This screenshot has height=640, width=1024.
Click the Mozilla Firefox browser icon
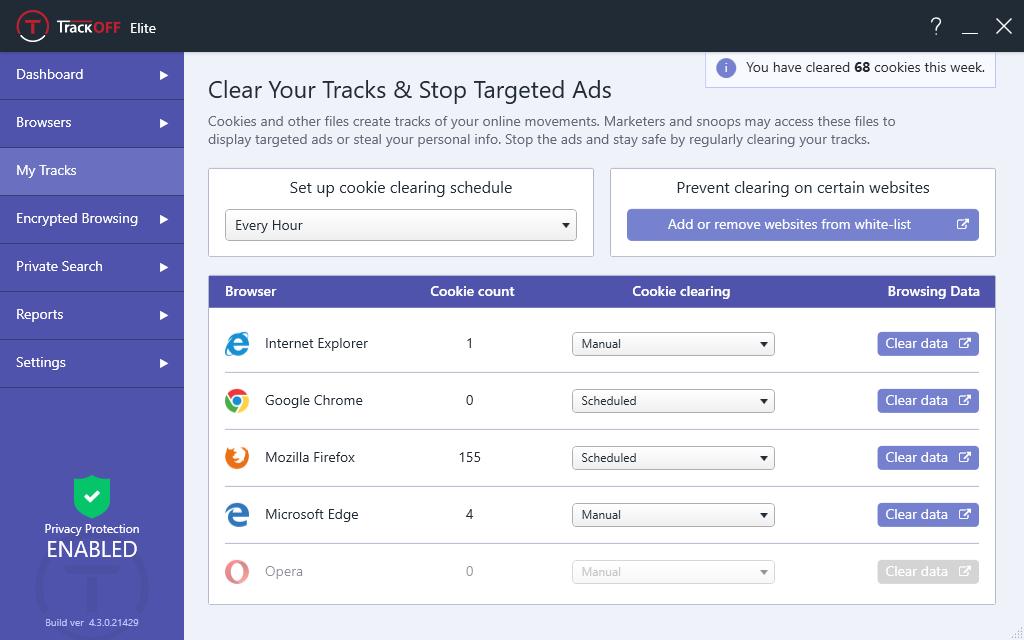click(237, 458)
